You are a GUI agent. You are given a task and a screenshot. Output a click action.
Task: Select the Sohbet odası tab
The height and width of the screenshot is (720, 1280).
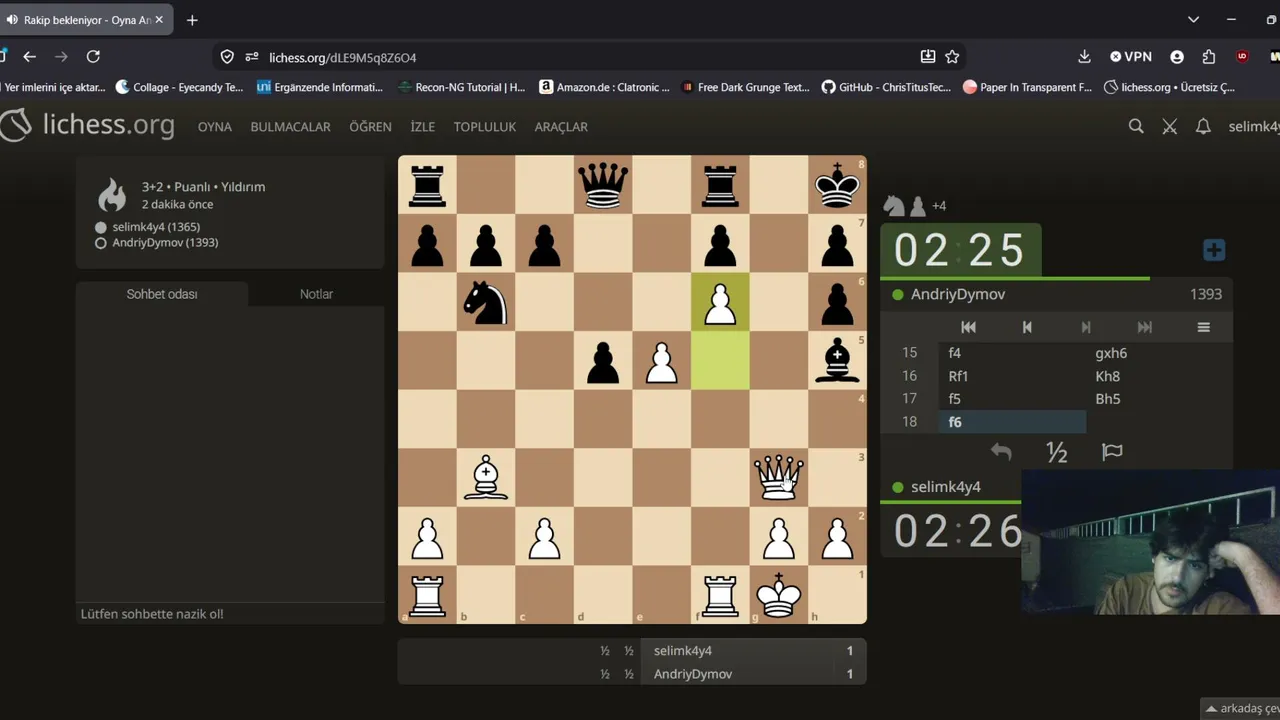(162, 294)
